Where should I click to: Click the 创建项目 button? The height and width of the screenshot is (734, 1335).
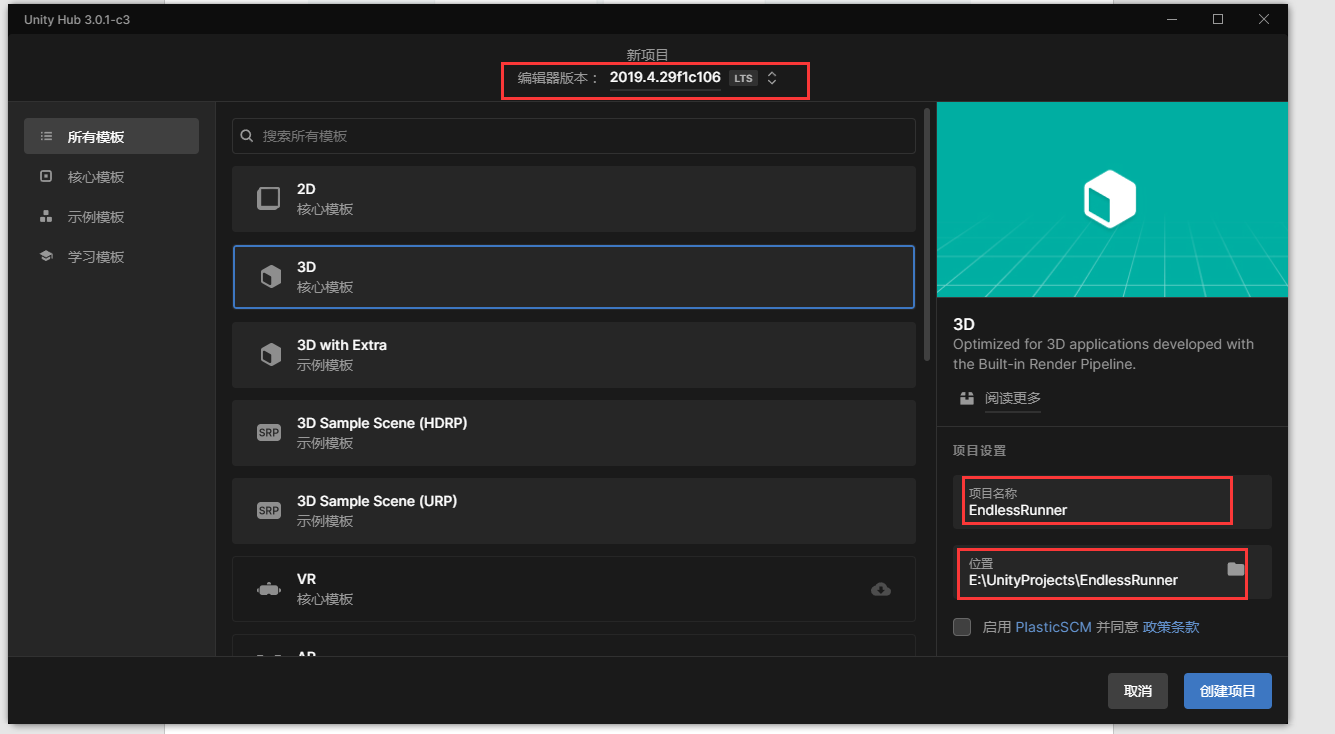pos(1228,691)
